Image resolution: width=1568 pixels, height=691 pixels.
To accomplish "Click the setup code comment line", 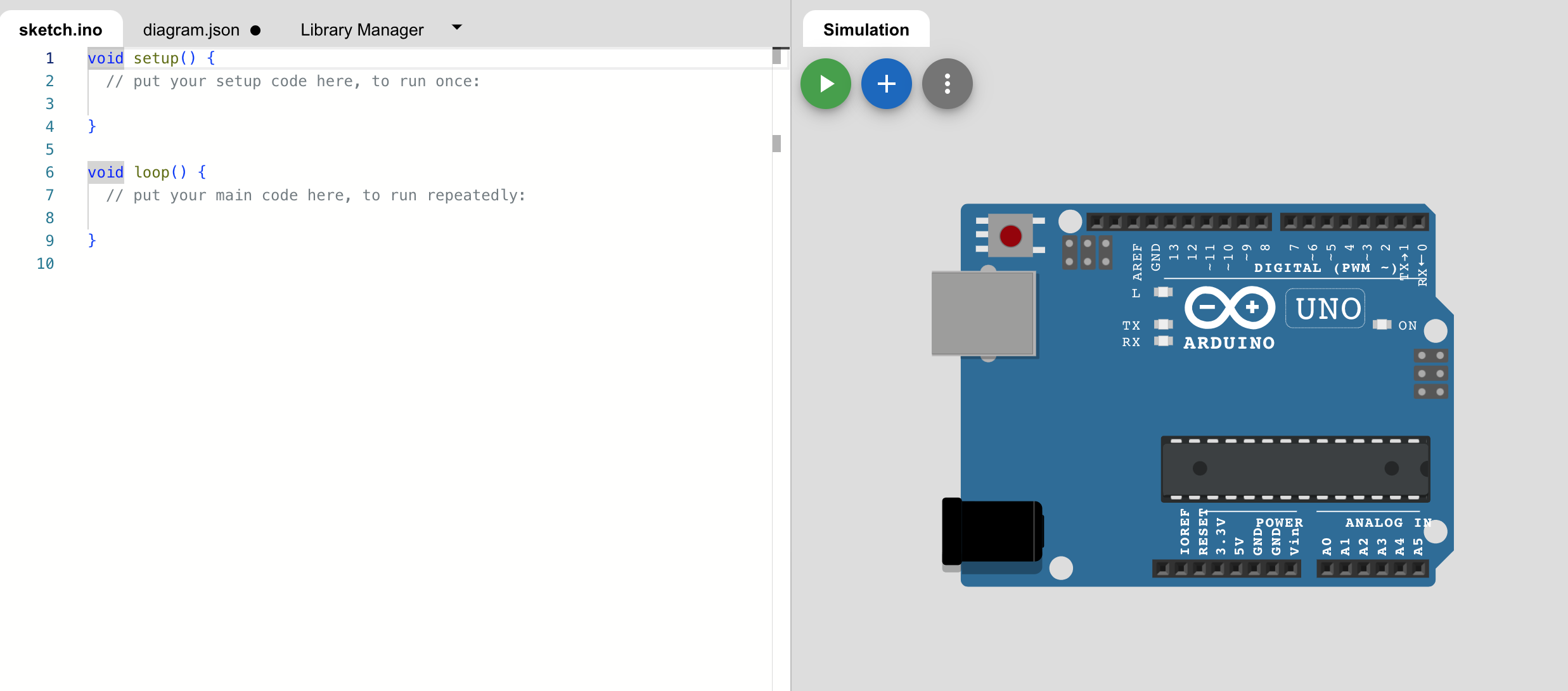I will click(x=293, y=81).
